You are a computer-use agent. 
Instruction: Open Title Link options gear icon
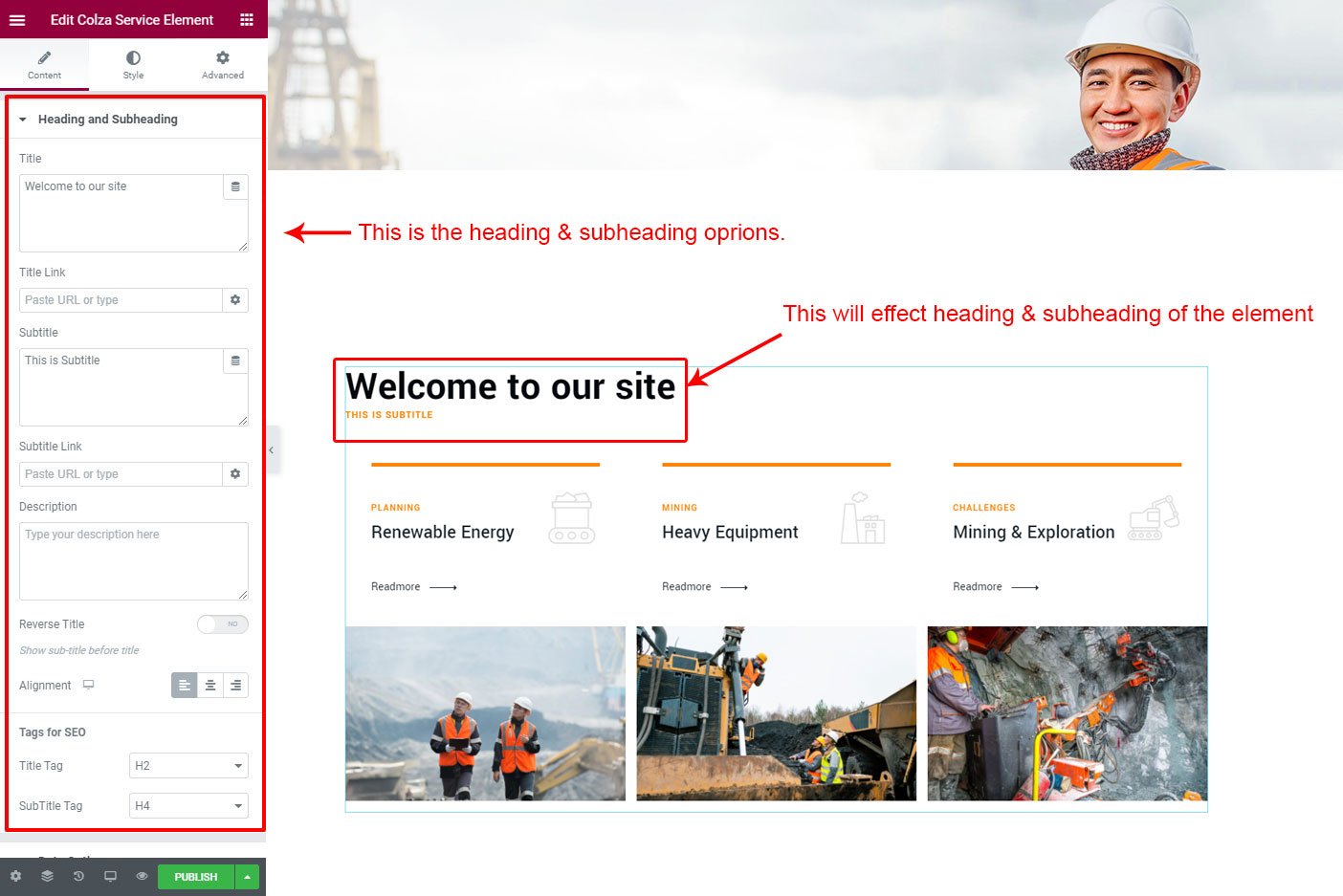click(x=235, y=300)
